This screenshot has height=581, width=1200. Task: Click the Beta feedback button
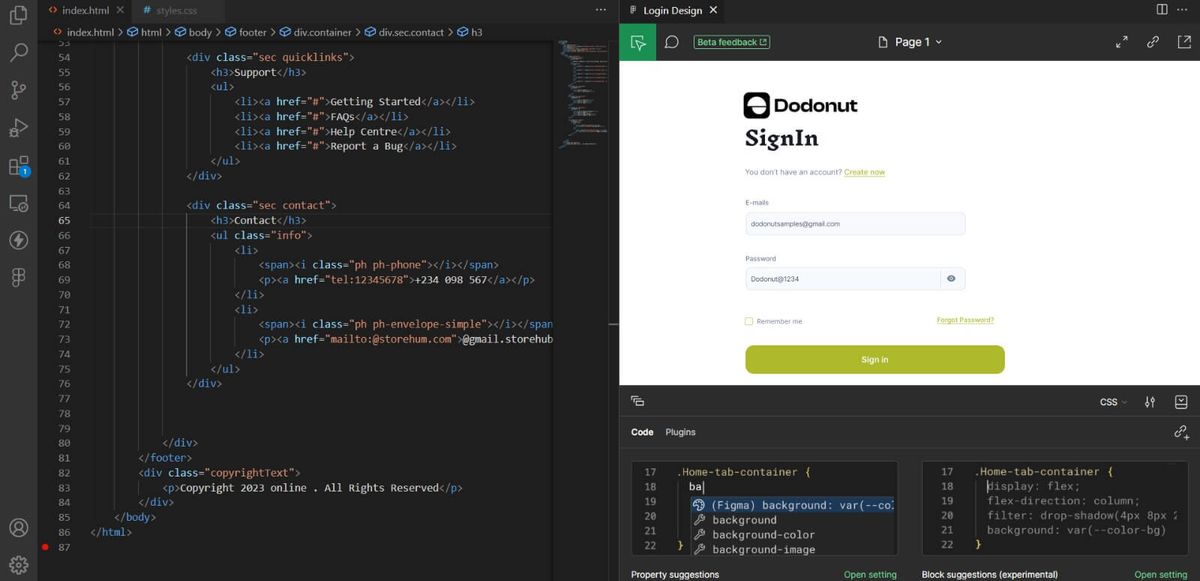pos(732,42)
